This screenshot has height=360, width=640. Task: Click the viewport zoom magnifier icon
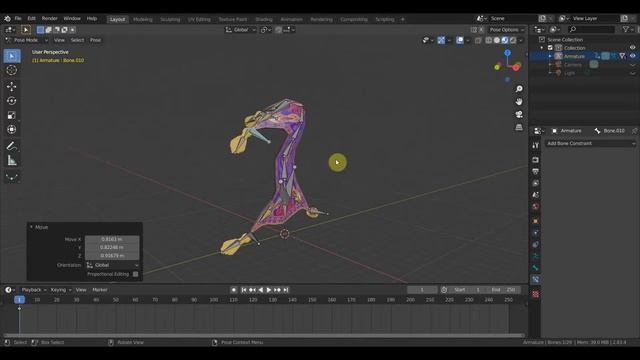[519, 89]
